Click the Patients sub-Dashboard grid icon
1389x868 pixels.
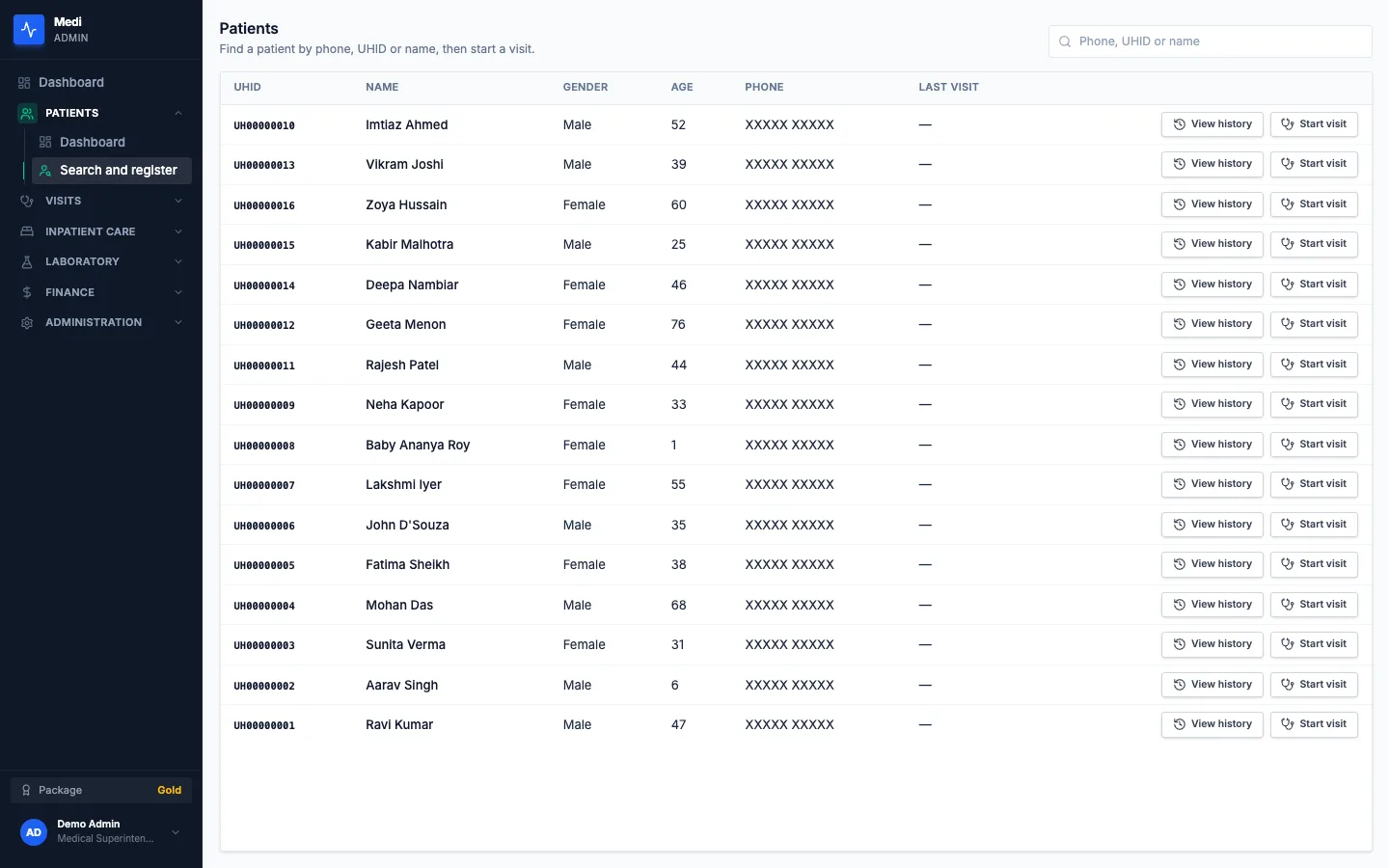45,142
